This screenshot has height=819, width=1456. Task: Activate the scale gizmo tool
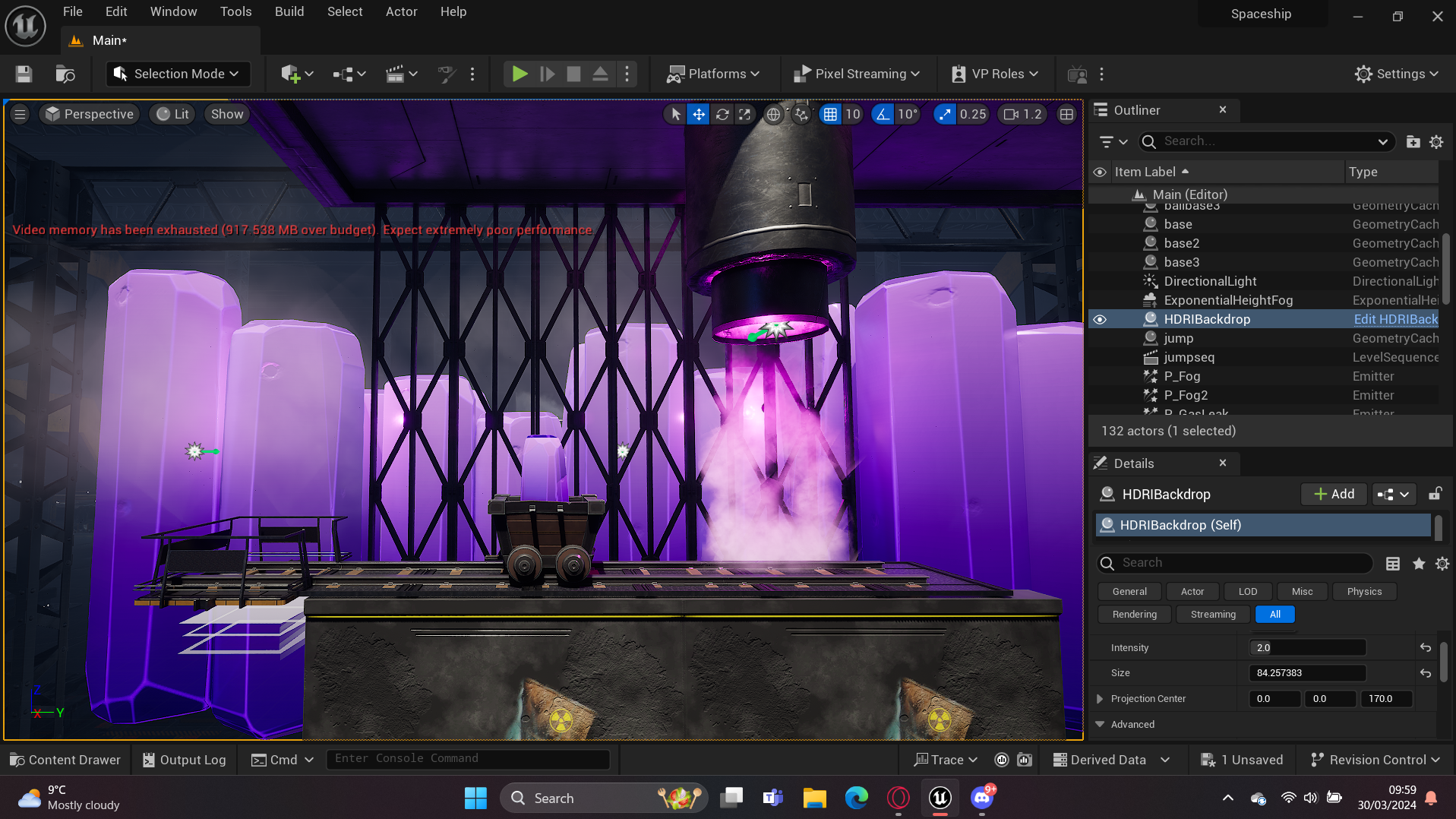click(745, 114)
